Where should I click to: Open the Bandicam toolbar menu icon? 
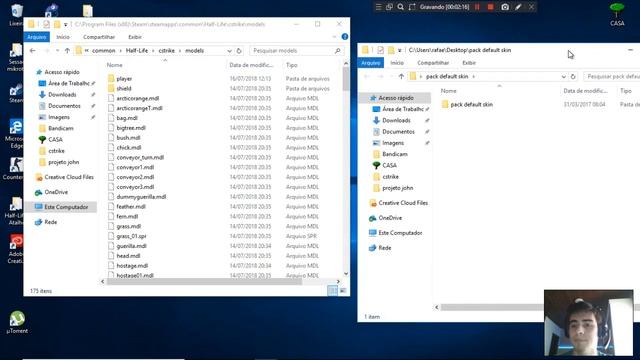(378, 7)
